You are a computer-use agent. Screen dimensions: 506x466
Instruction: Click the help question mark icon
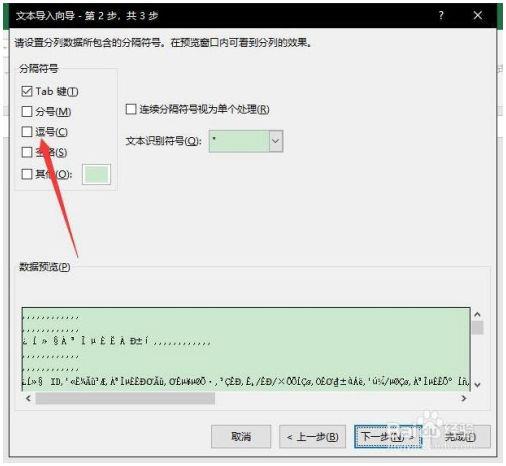(441, 15)
